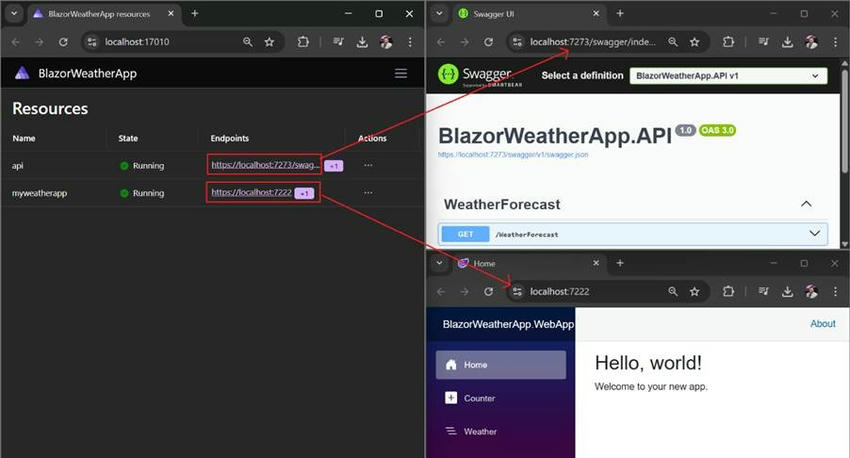Click Running state of api resource
850x458 pixels.
[142, 165]
